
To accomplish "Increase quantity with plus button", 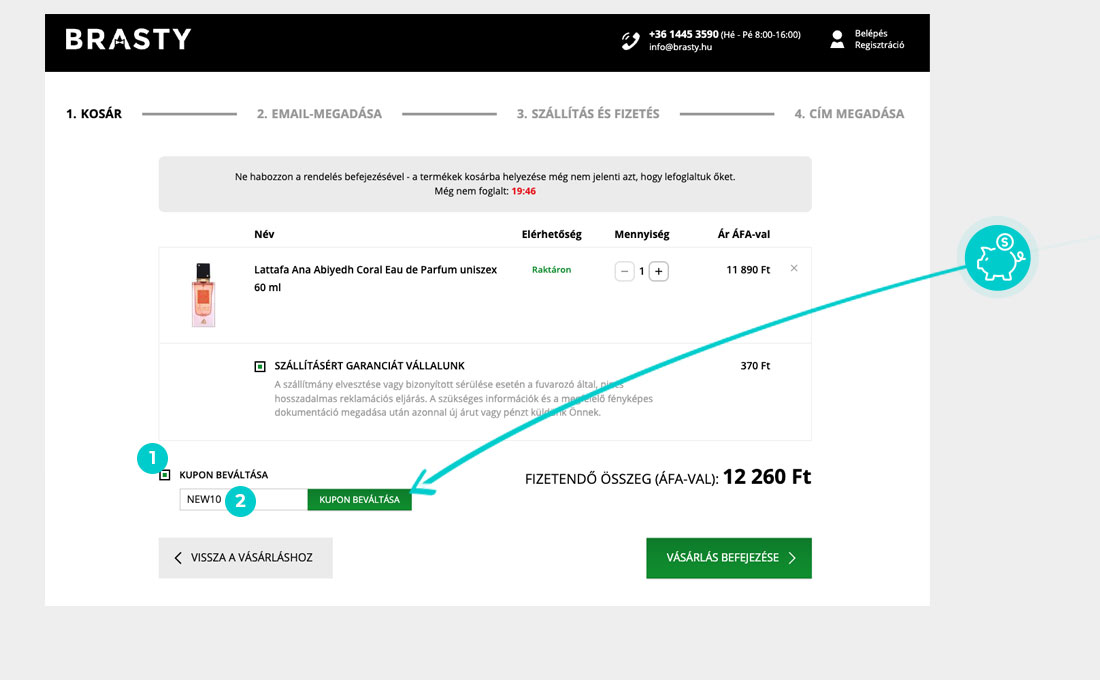I will pos(659,271).
